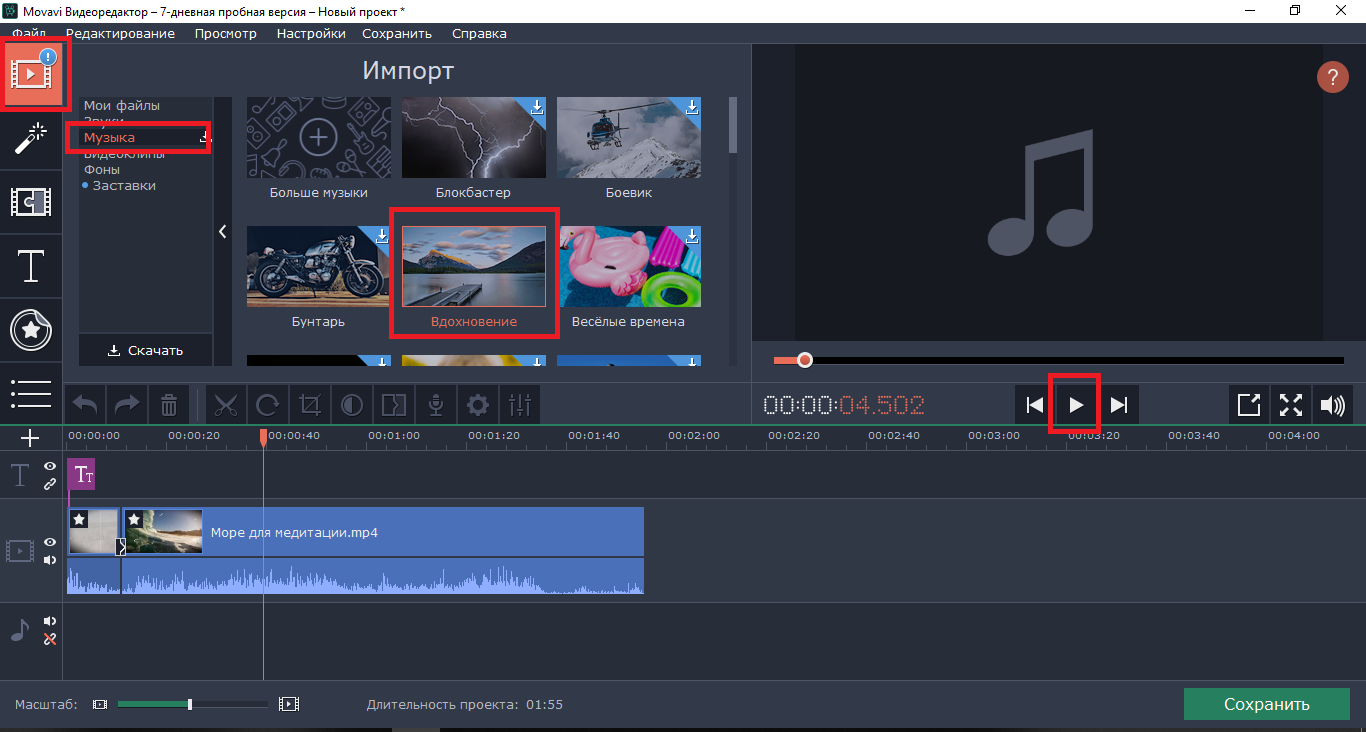Hide the titles track with eye icon
The height and width of the screenshot is (732, 1366).
point(50,467)
